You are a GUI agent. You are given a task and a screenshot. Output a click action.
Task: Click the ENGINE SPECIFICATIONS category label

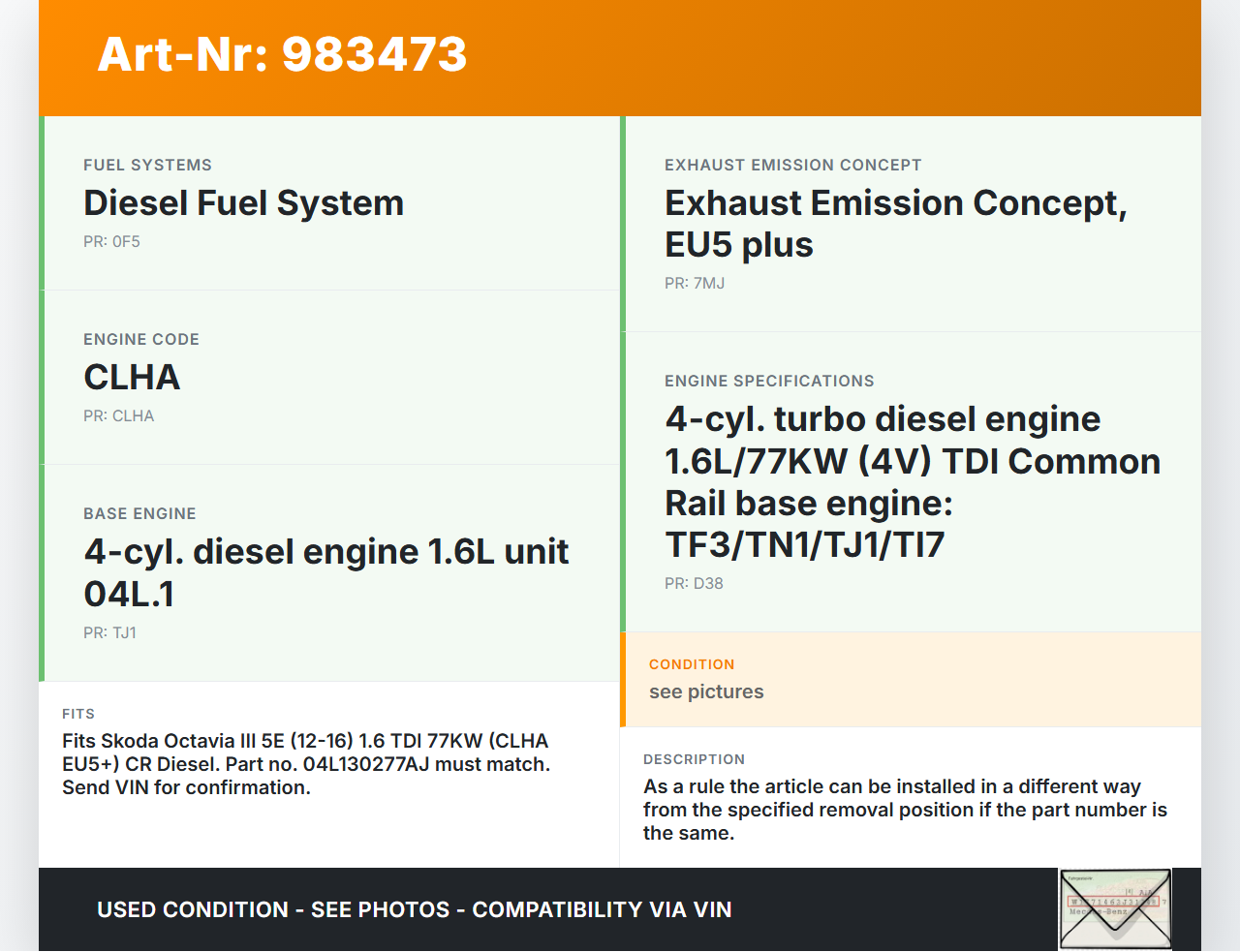[x=769, y=382]
